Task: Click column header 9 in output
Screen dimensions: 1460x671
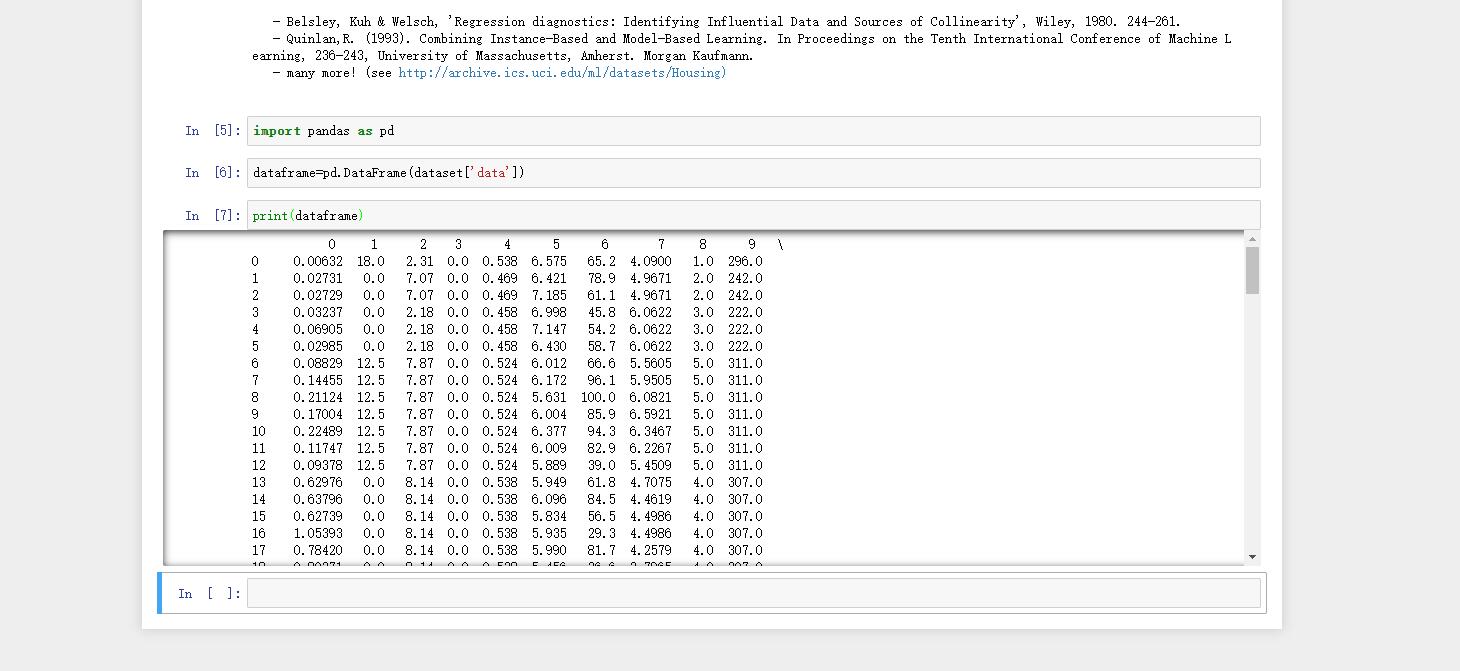Action: tap(752, 245)
